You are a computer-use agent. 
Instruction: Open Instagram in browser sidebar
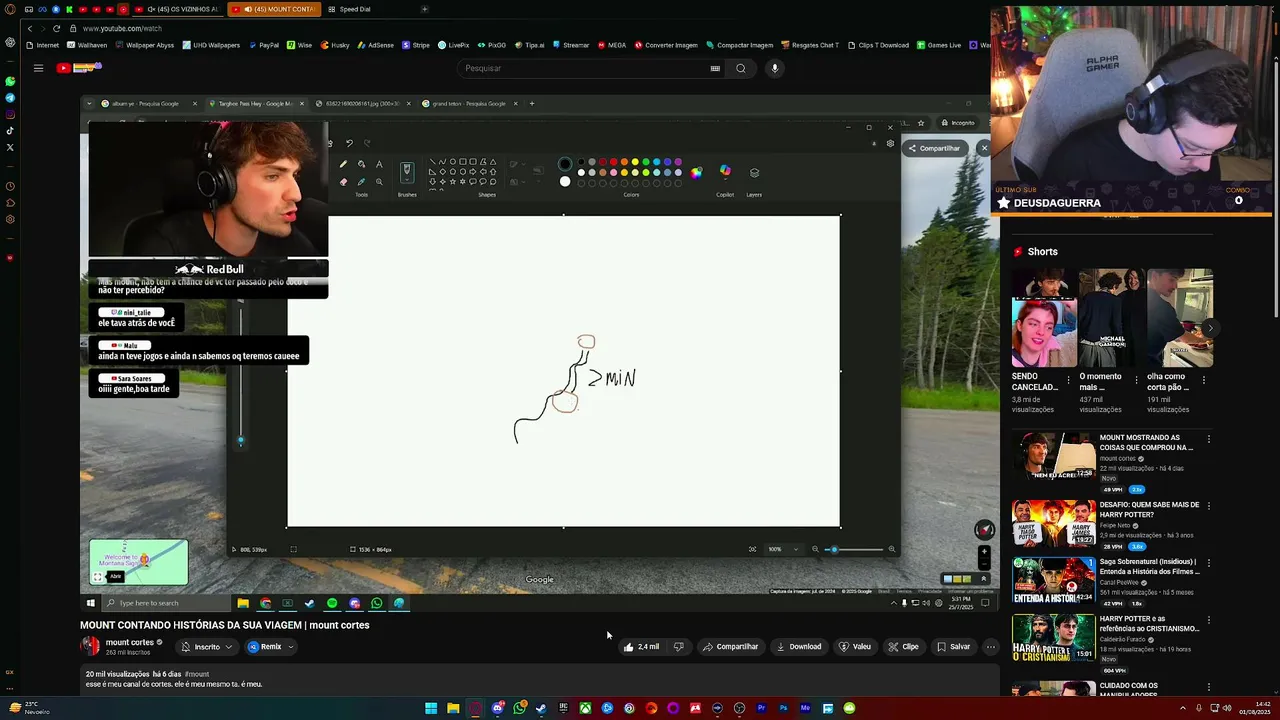(x=10, y=114)
